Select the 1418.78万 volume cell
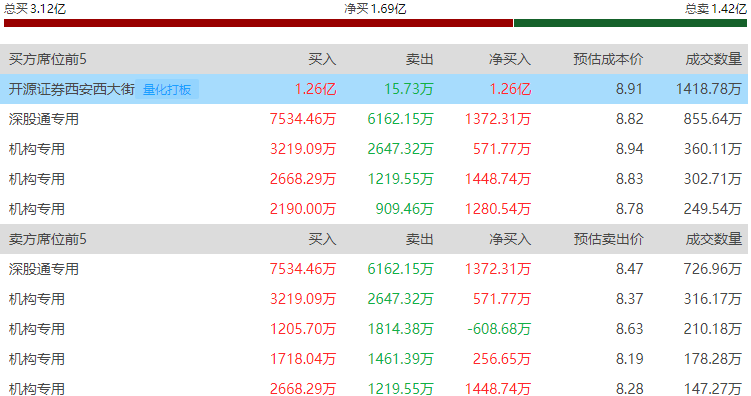Viewport: 751px width, 396px height. [709, 89]
